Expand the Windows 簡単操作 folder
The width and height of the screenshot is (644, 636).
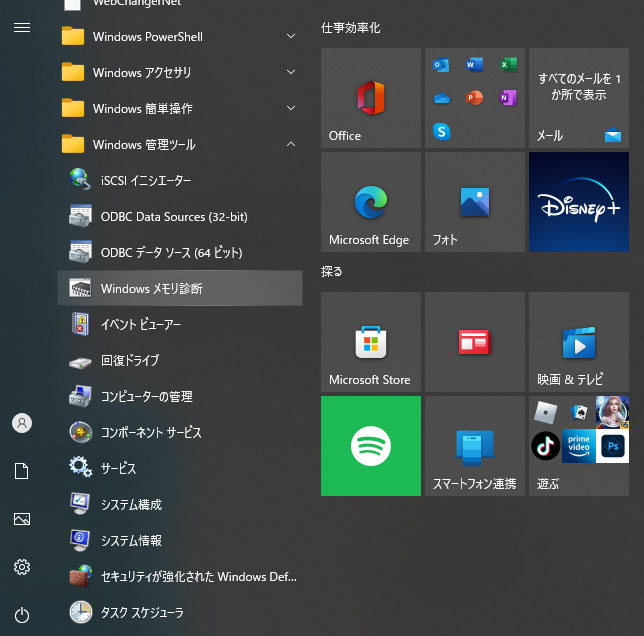click(180, 108)
